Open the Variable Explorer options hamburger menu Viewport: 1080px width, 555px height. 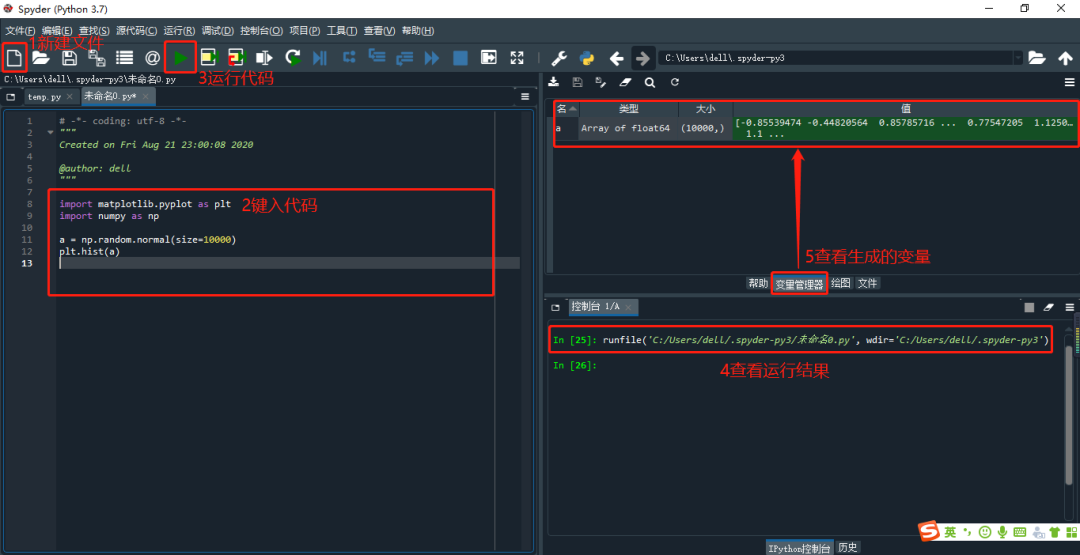click(1069, 82)
